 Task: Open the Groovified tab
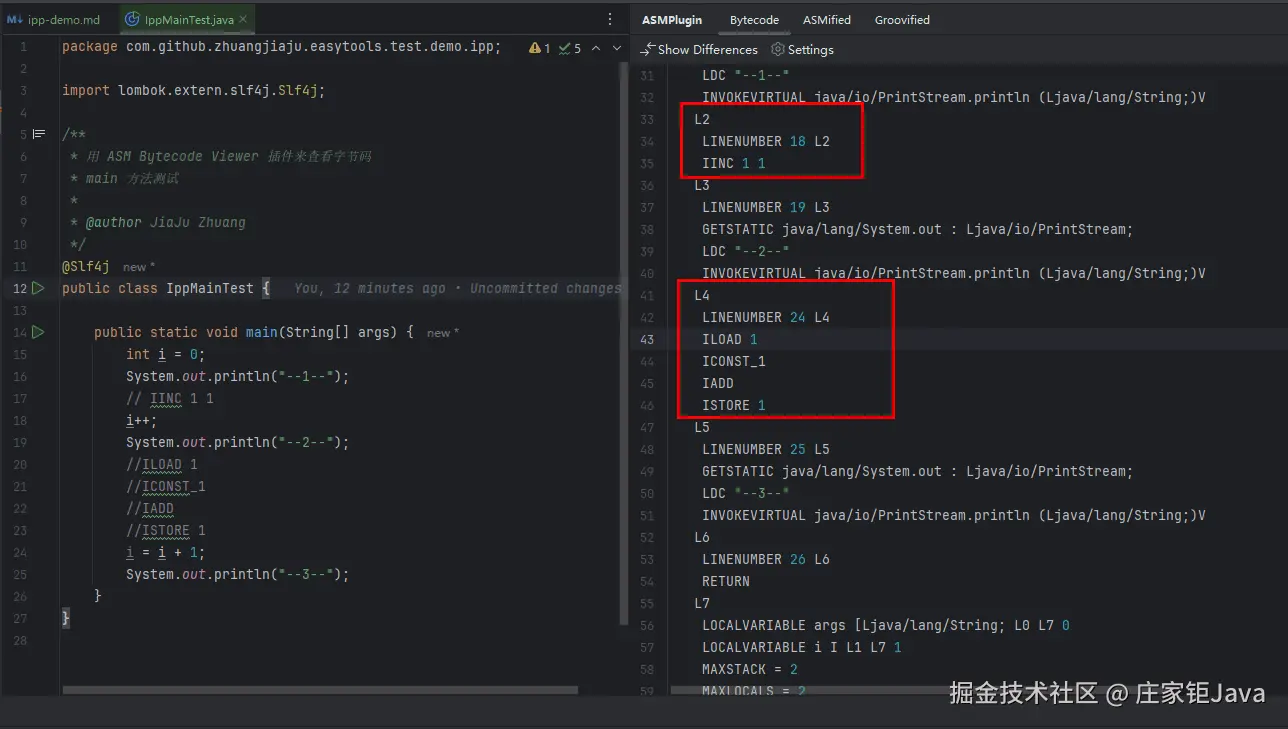pos(901,19)
